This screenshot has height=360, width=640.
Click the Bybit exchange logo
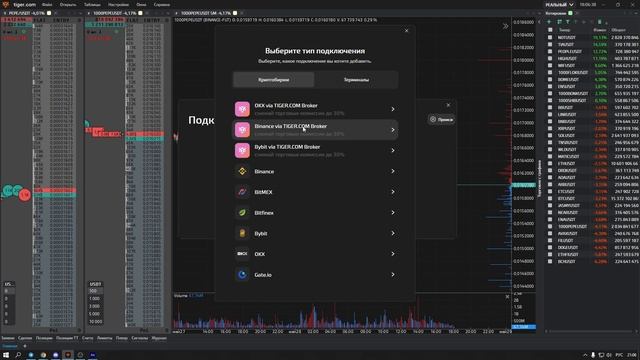coord(242,233)
